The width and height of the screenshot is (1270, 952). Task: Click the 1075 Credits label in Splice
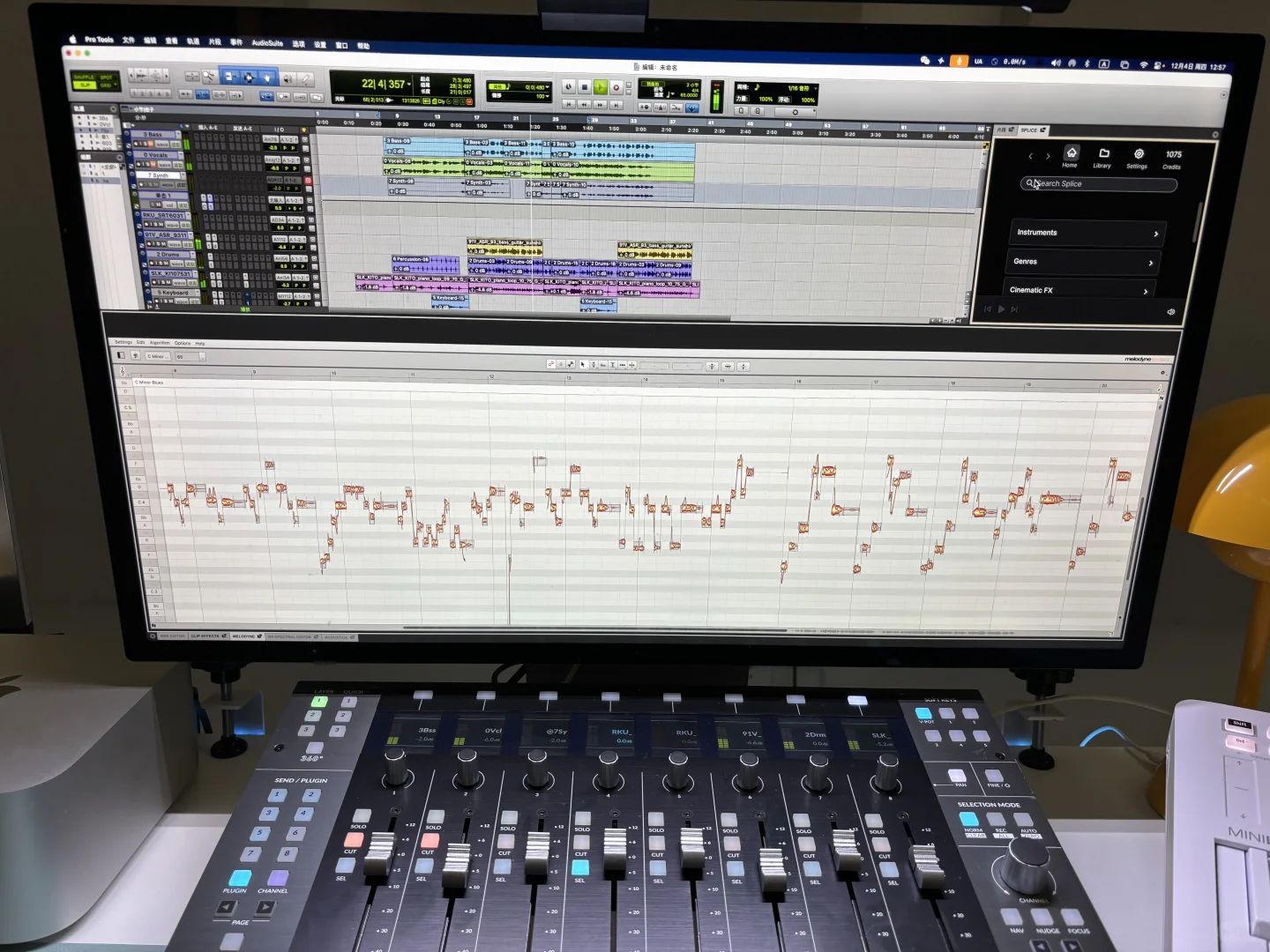tap(1173, 160)
